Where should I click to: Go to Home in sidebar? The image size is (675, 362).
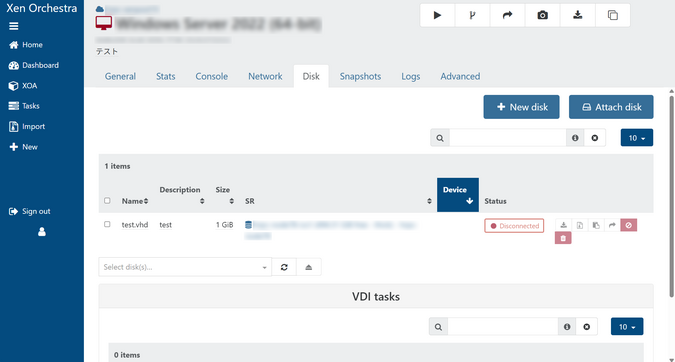26,45
